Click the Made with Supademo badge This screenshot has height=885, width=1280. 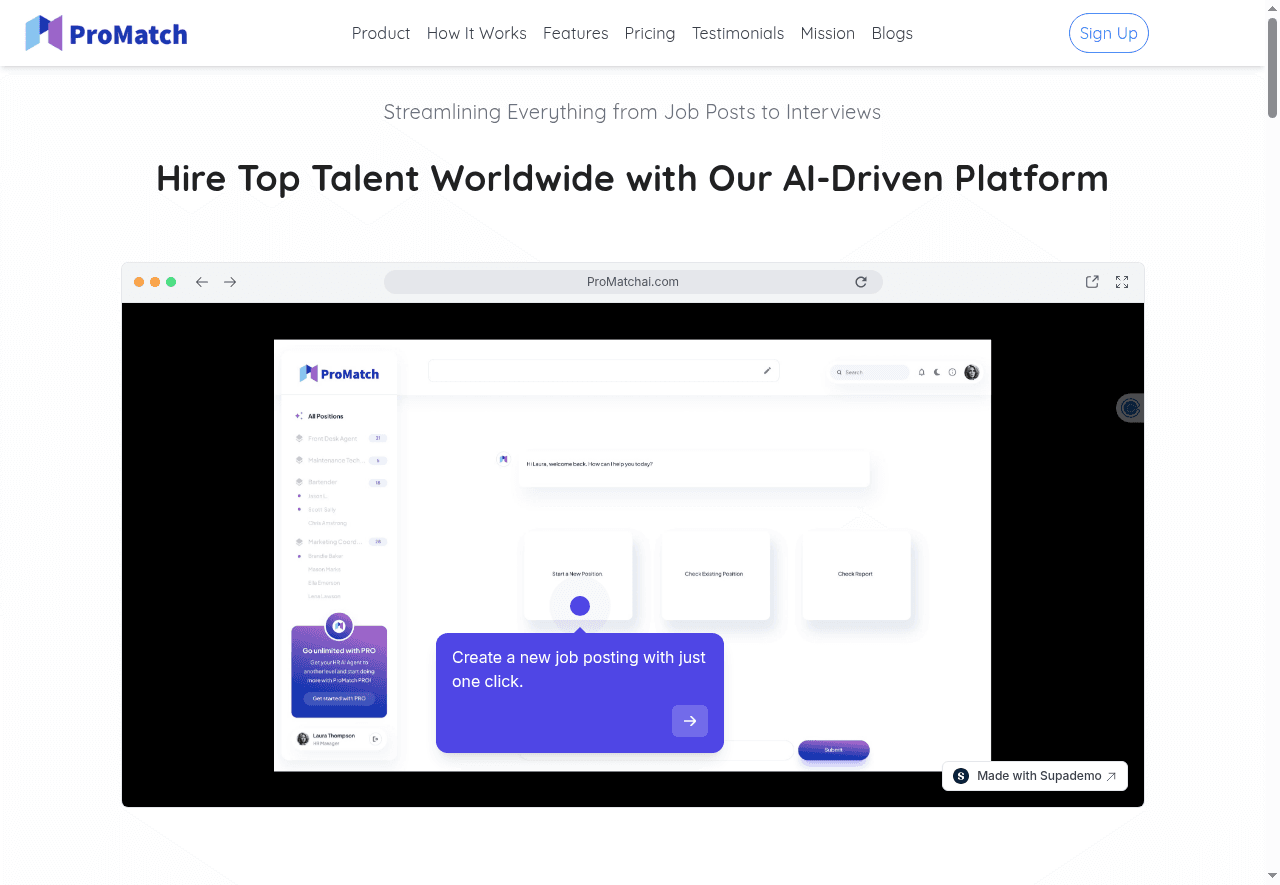[1035, 776]
